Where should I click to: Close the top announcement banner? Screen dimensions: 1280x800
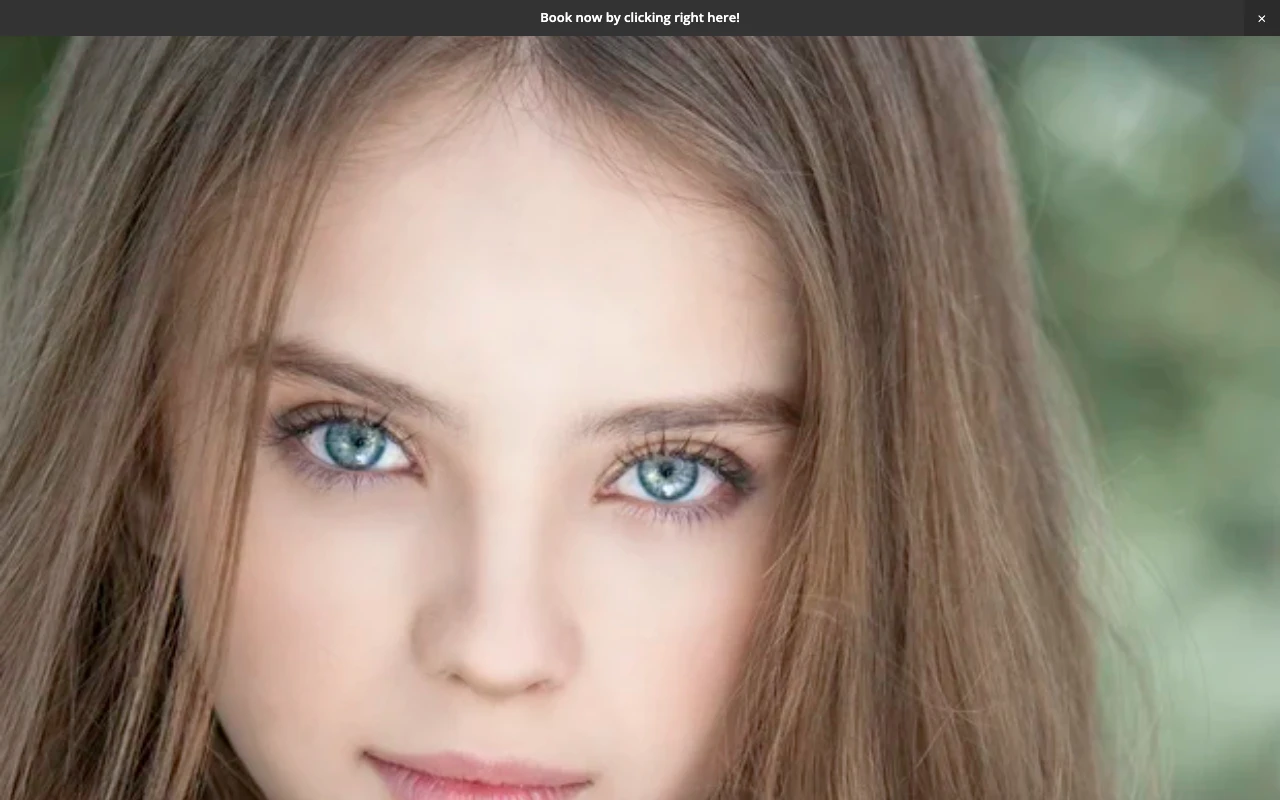click(1261, 18)
